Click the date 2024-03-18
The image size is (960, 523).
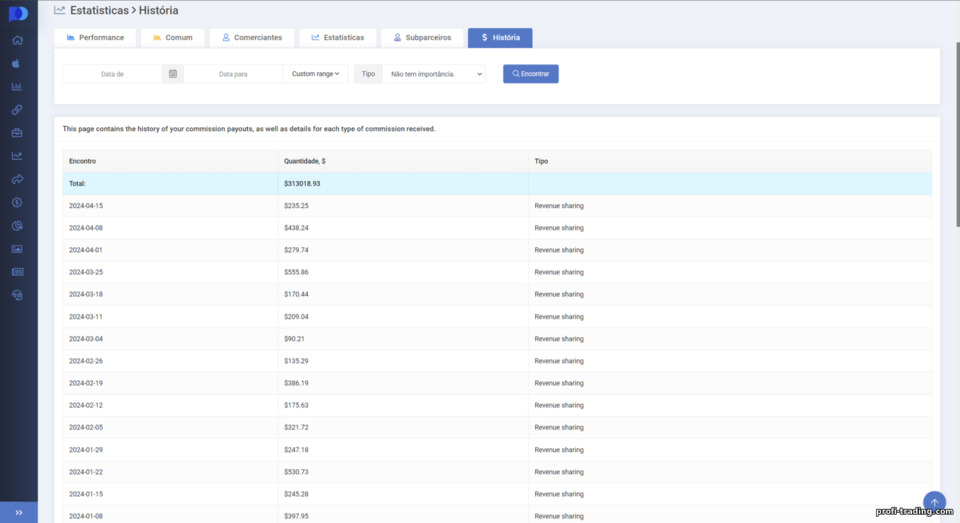pyautogui.click(x=86, y=294)
